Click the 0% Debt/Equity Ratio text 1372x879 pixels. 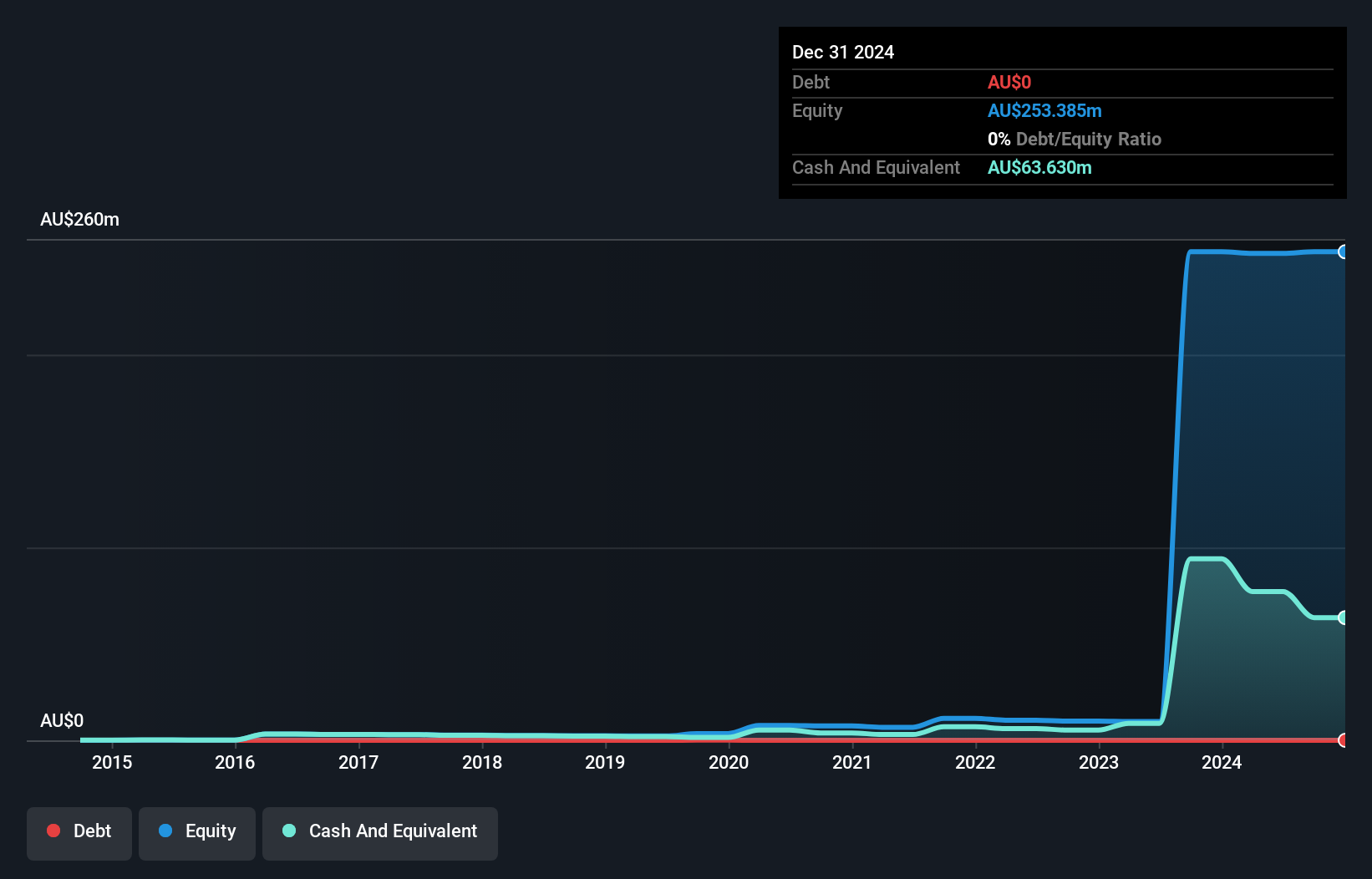(x=1075, y=139)
